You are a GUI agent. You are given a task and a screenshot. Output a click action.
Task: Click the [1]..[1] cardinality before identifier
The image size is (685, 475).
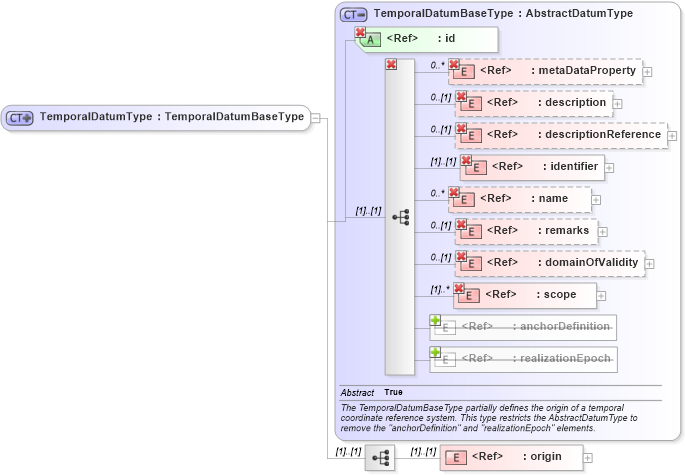pos(443,161)
